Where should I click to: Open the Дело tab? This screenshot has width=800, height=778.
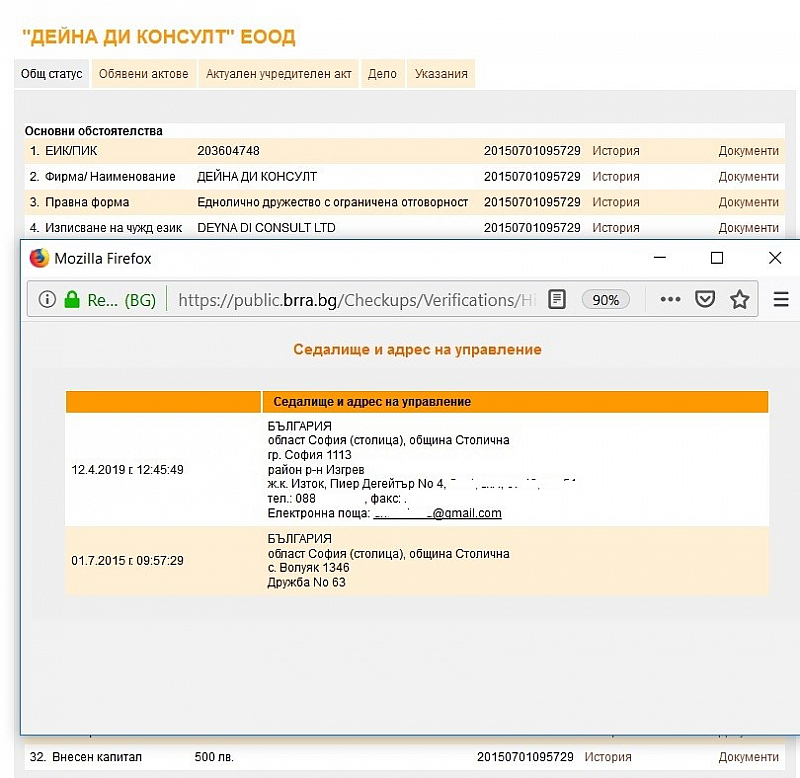pos(382,74)
